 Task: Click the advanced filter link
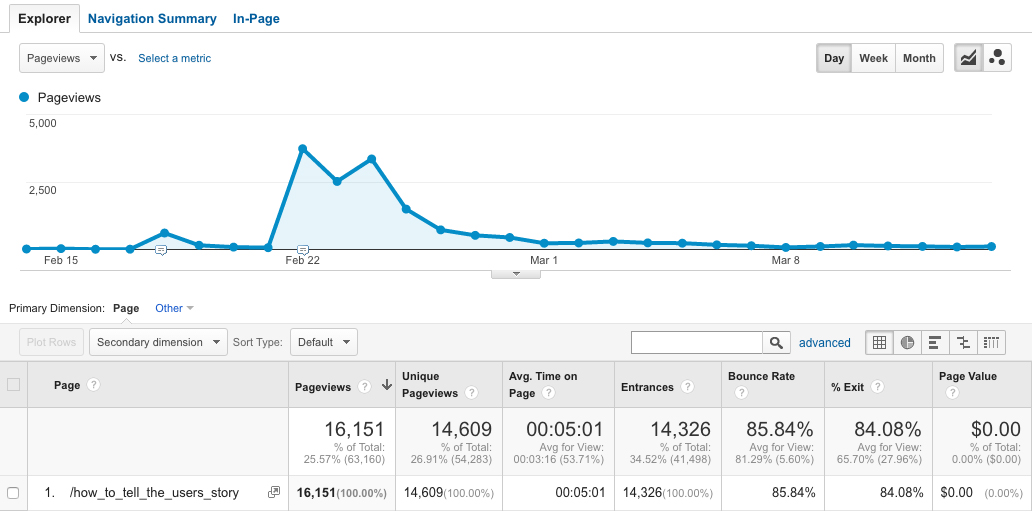(x=825, y=342)
